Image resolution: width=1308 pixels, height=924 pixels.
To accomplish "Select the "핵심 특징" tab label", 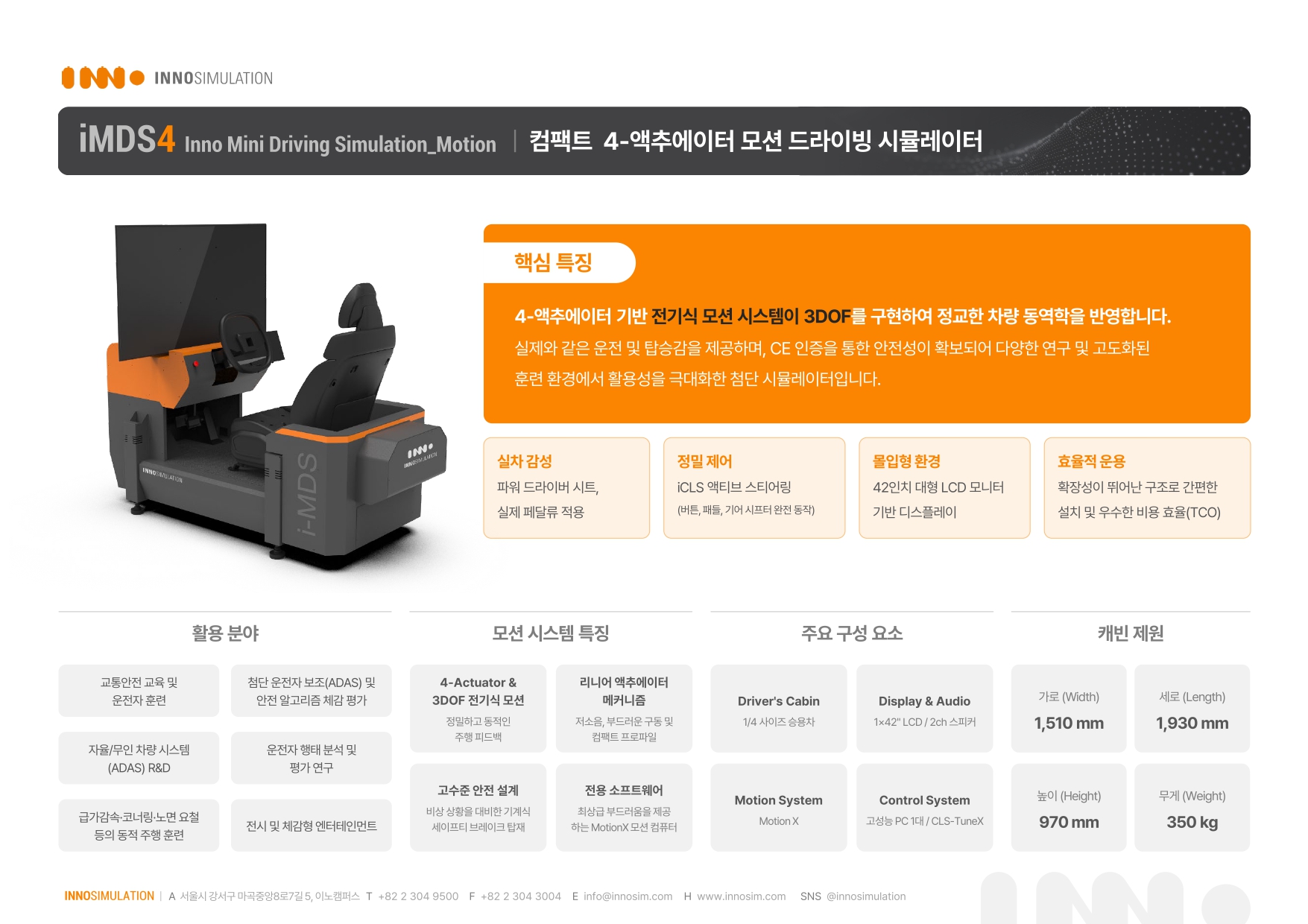I will coord(553,262).
